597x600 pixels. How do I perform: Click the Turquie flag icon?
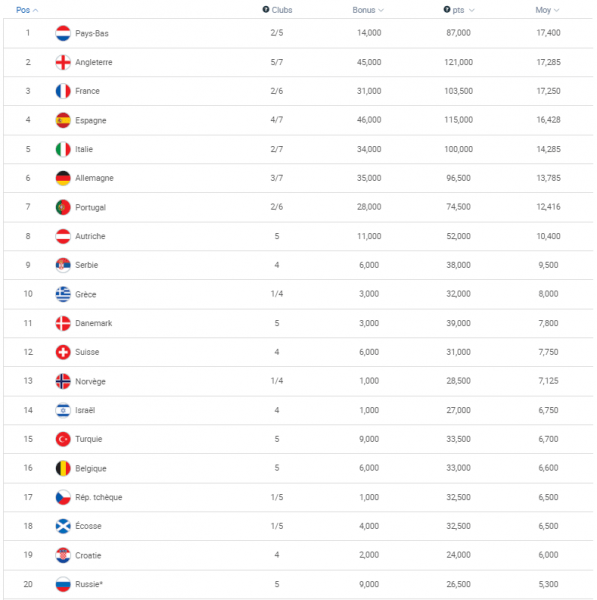point(63,439)
